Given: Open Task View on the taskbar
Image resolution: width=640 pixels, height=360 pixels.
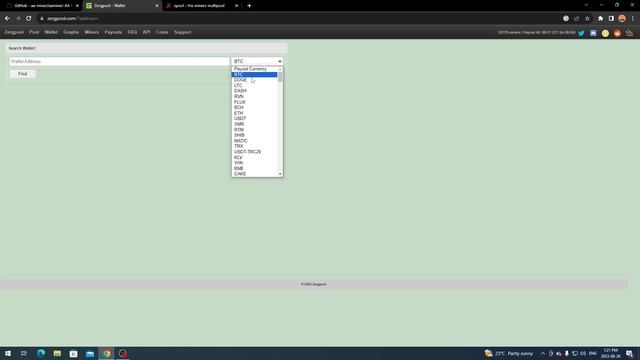Looking at the screenshot, I should pos(24,353).
